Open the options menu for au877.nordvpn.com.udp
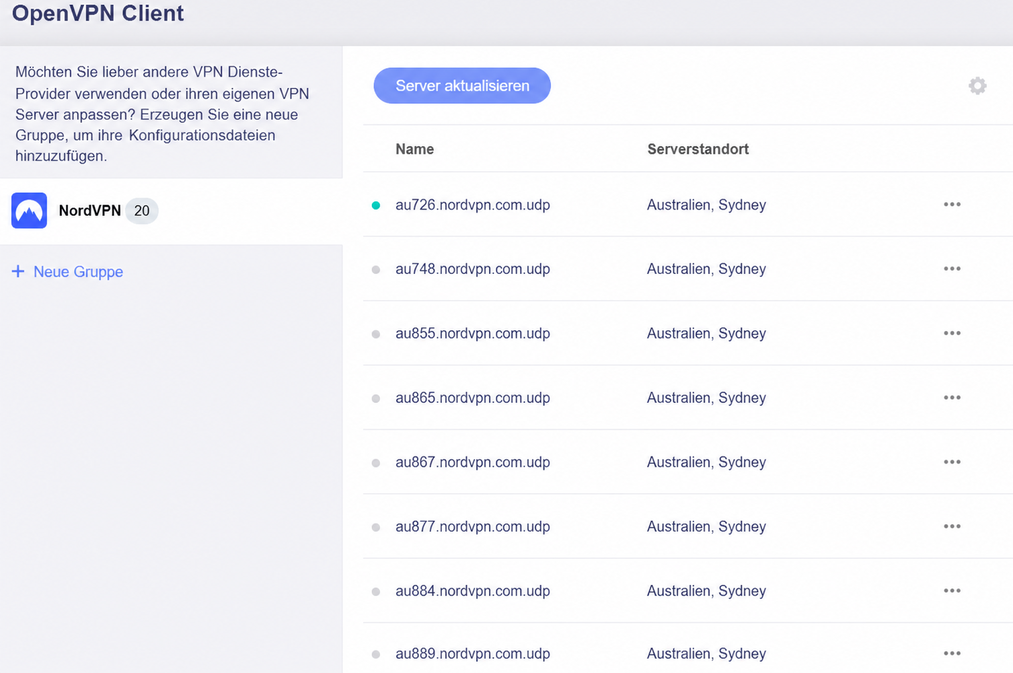Screen dimensions: 1013x673 (952, 526)
